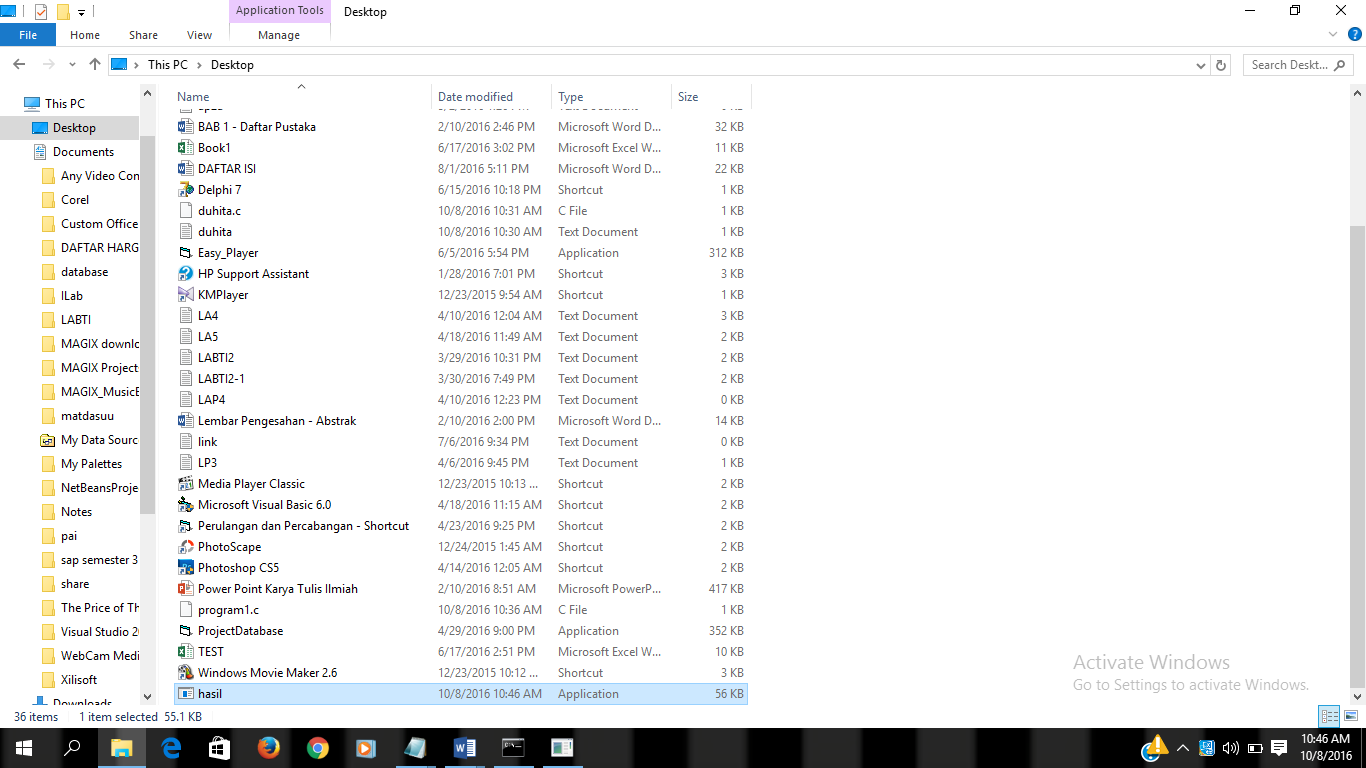The image size is (1366, 768).
Task: Click This PC in the address breadcrumb
Action: 167,65
